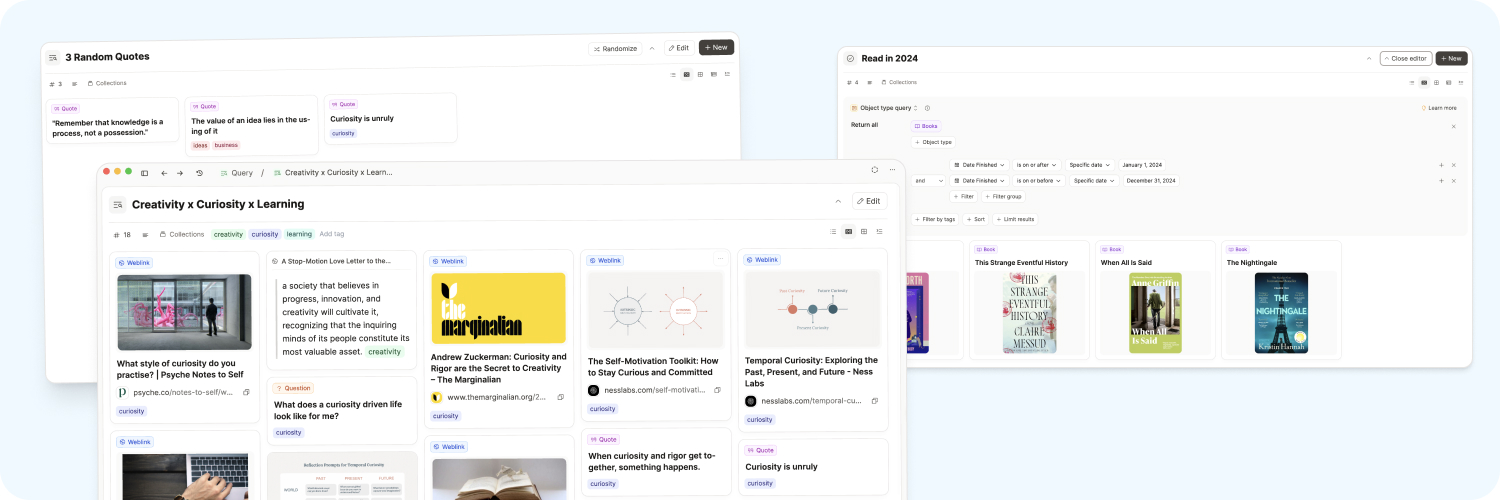Copy link icon next to themarginalian.org URL
This screenshot has width=1500, height=500.
560,397
